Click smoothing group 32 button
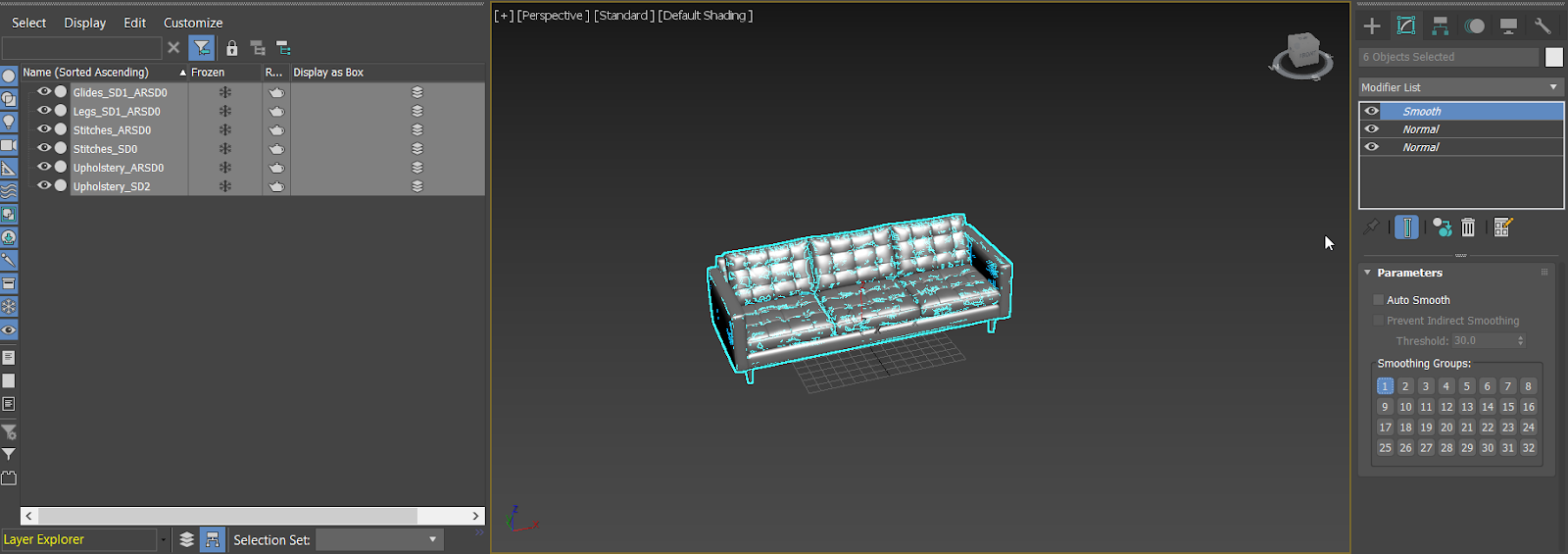 pyautogui.click(x=1528, y=448)
